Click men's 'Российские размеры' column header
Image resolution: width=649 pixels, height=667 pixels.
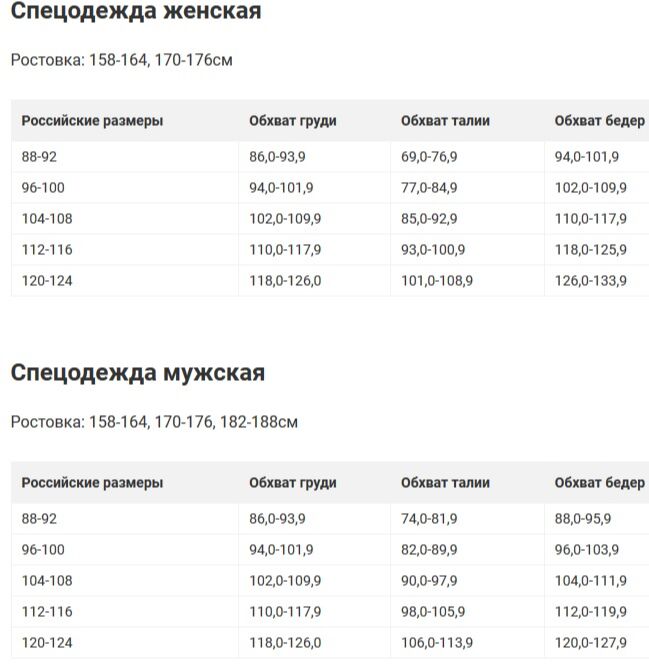click(x=92, y=483)
